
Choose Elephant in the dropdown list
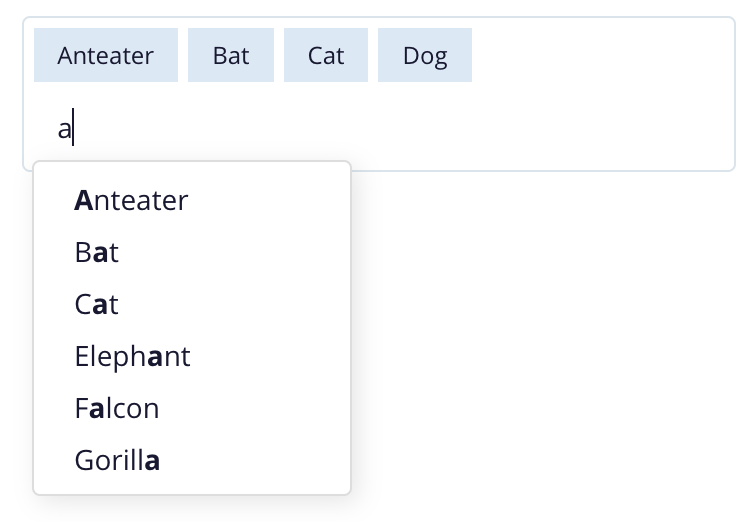132,357
